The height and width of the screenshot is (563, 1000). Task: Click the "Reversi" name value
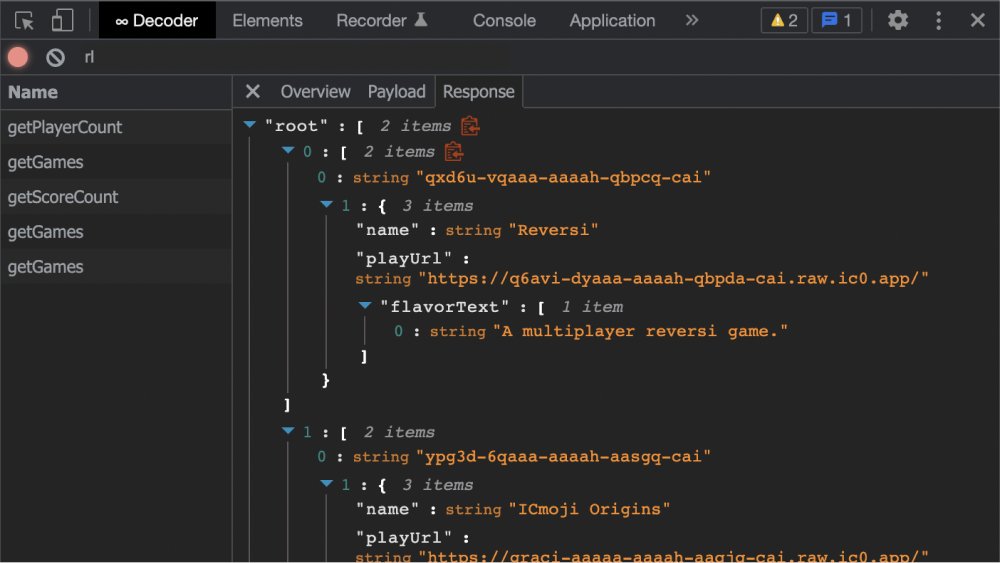pos(554,230)
